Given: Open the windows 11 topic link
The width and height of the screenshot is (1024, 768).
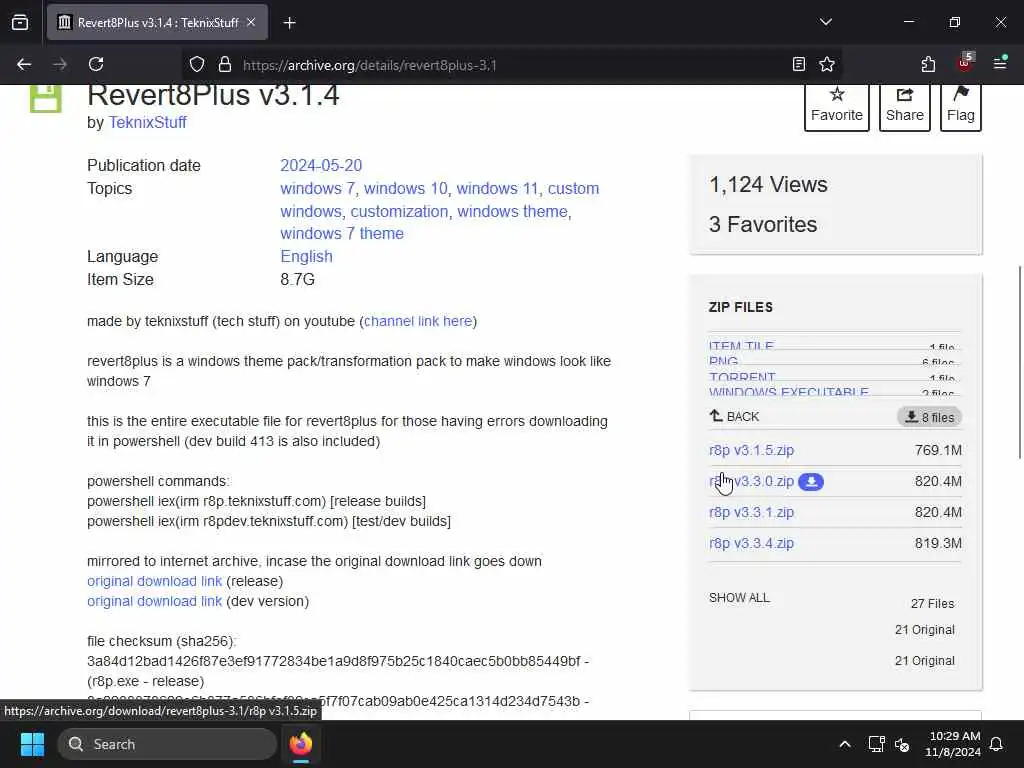Looking at the screenshot, I should tap(497, 188).
